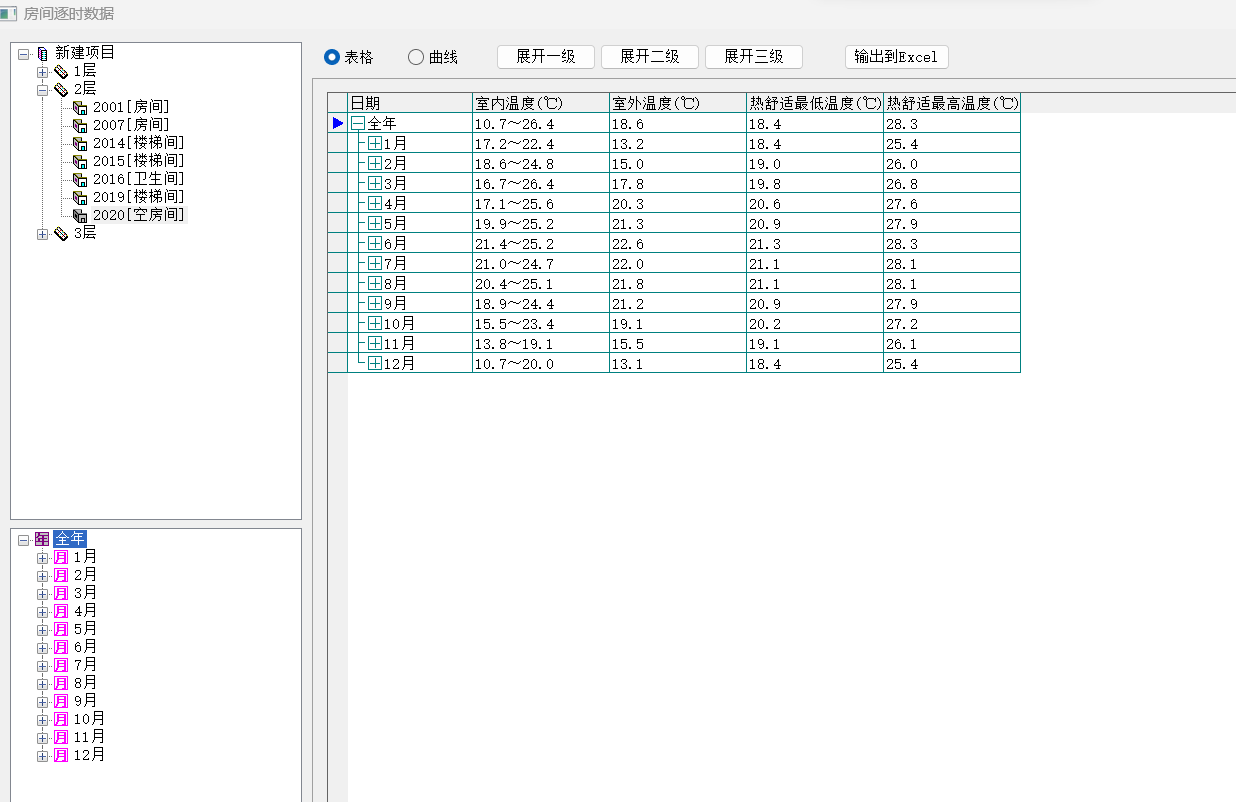Click the 展开一级 button

[545, 57]
